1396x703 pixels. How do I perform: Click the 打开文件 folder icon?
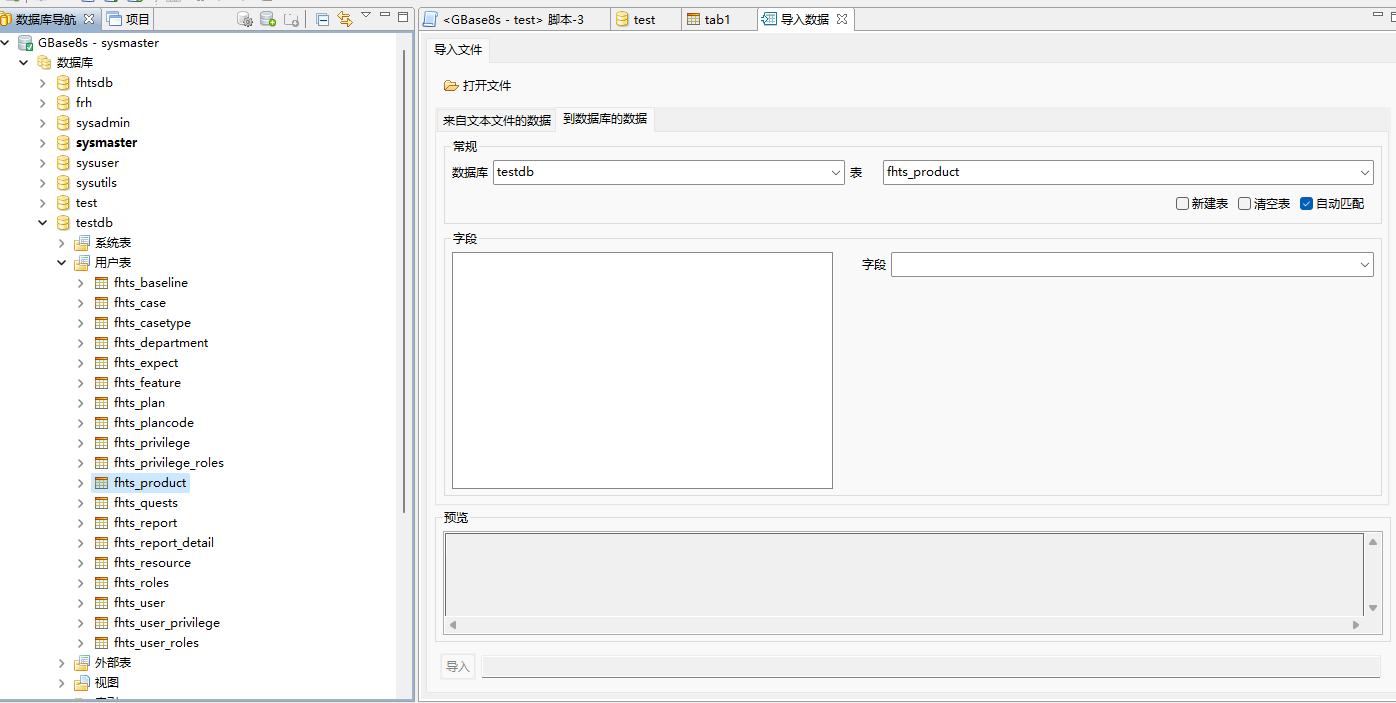click(x=451, y=86)
